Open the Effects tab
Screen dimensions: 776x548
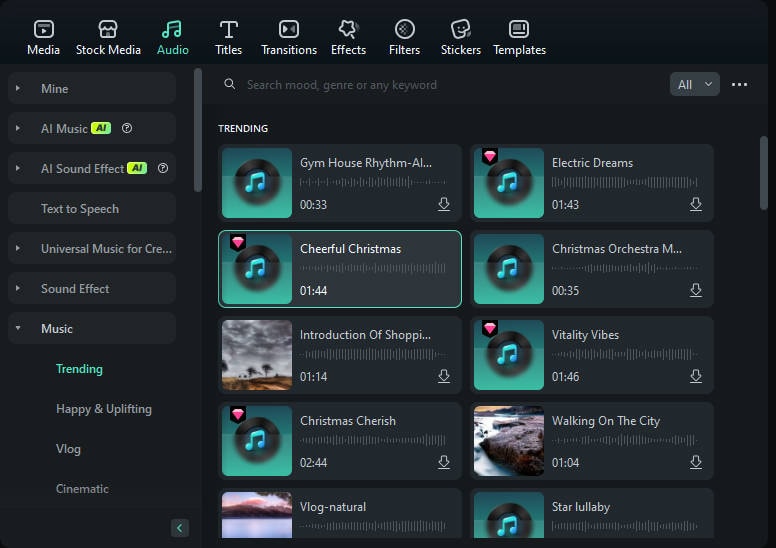(x=348, y=38)
